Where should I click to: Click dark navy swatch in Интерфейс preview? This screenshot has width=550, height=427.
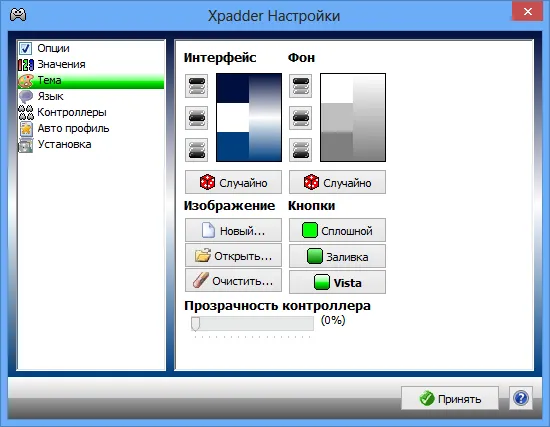(x=233, y=88)
